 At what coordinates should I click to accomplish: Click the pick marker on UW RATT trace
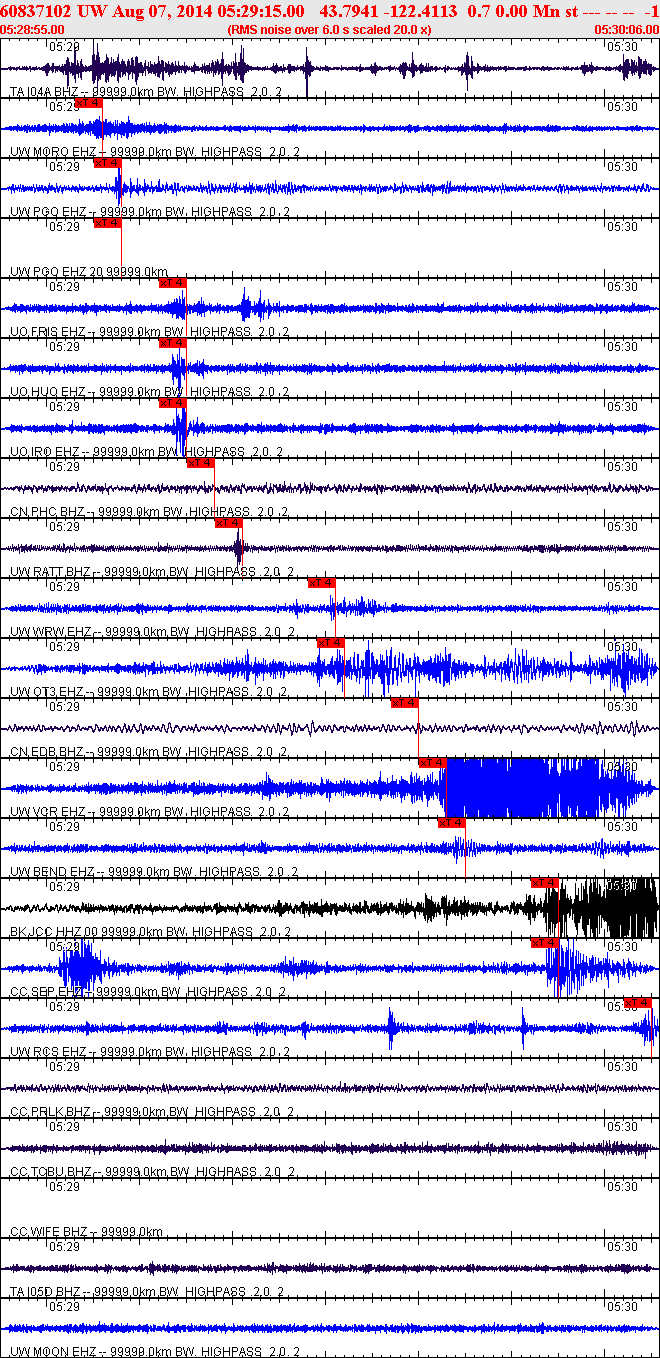click(x=229, y=522)
